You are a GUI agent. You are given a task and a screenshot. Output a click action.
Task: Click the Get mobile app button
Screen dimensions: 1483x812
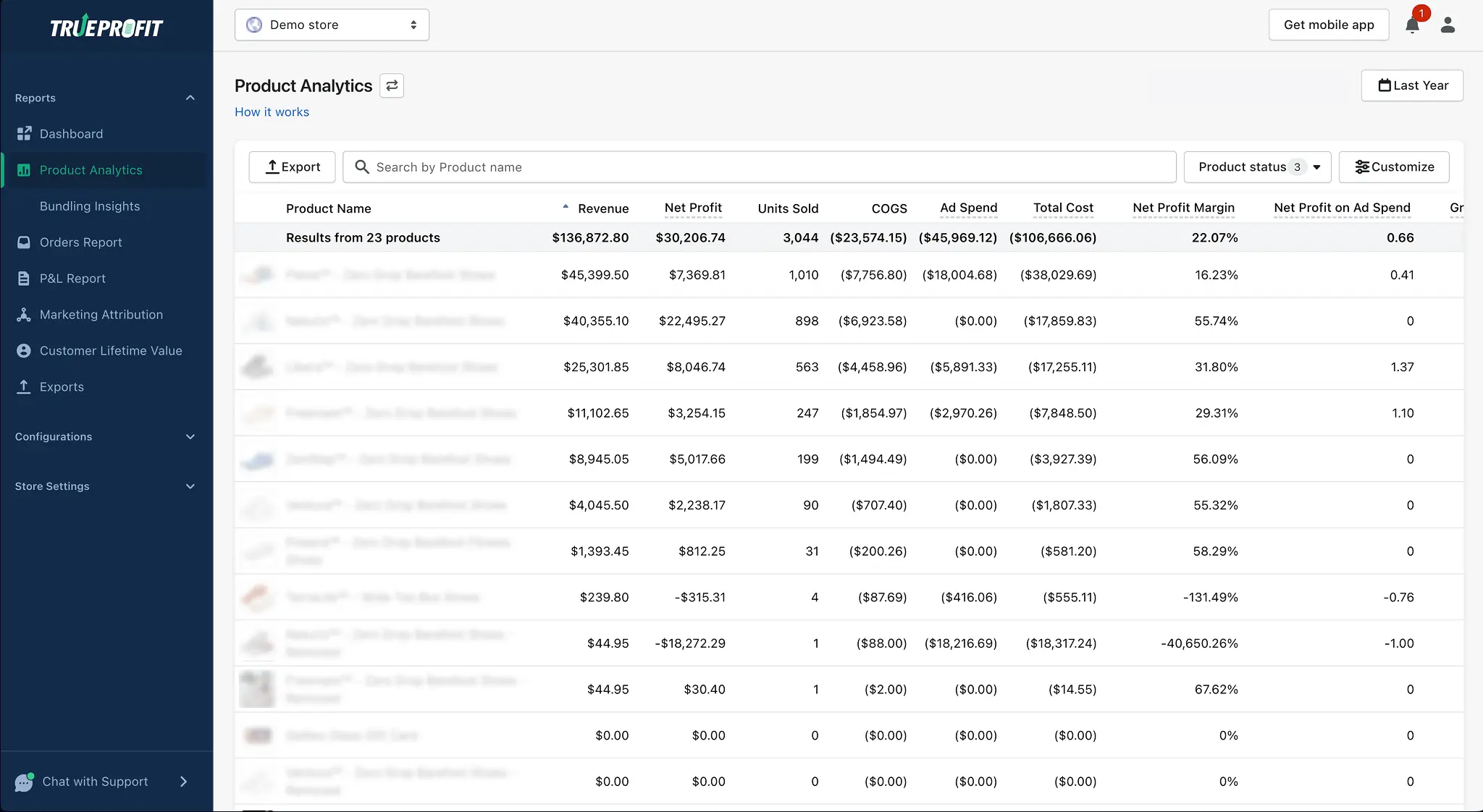[1329, 24]
